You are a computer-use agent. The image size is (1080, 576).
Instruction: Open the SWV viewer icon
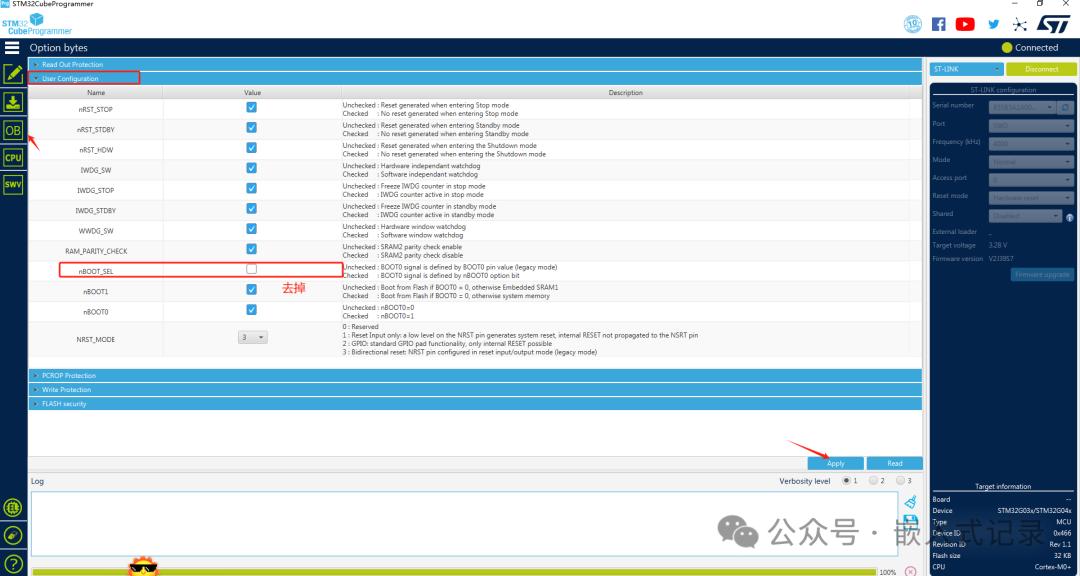pos(13,185)
